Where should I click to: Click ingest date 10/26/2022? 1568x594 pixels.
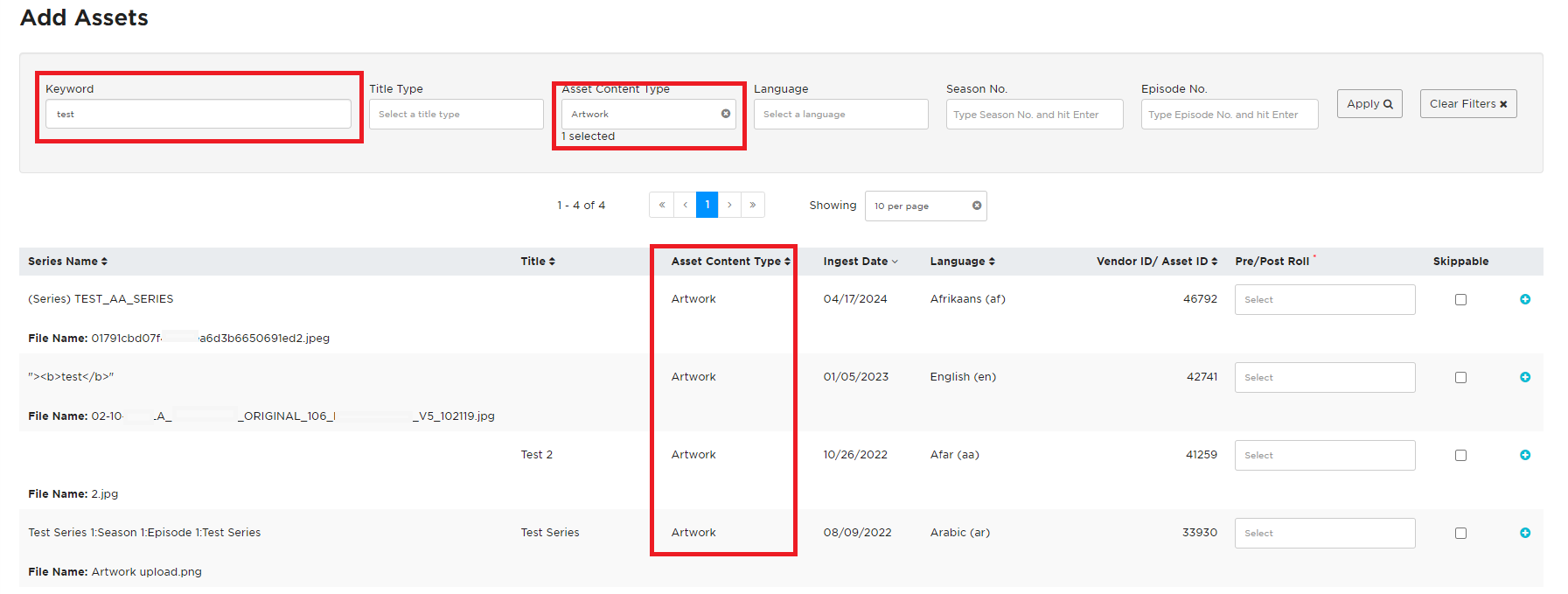click(855, 455)
